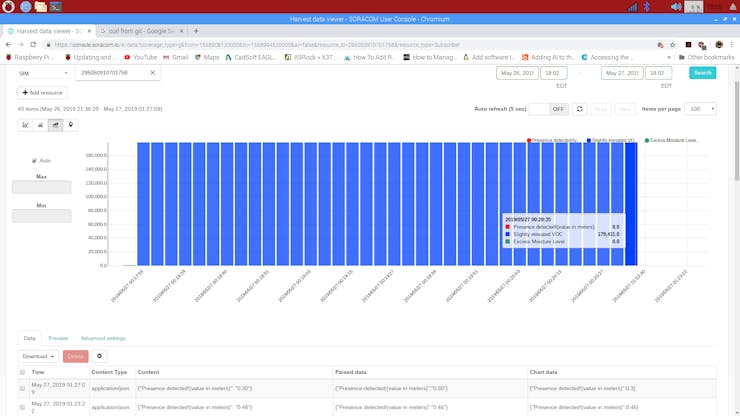Select the line chart view icon

pyautogui.click(x=25, y=125)
